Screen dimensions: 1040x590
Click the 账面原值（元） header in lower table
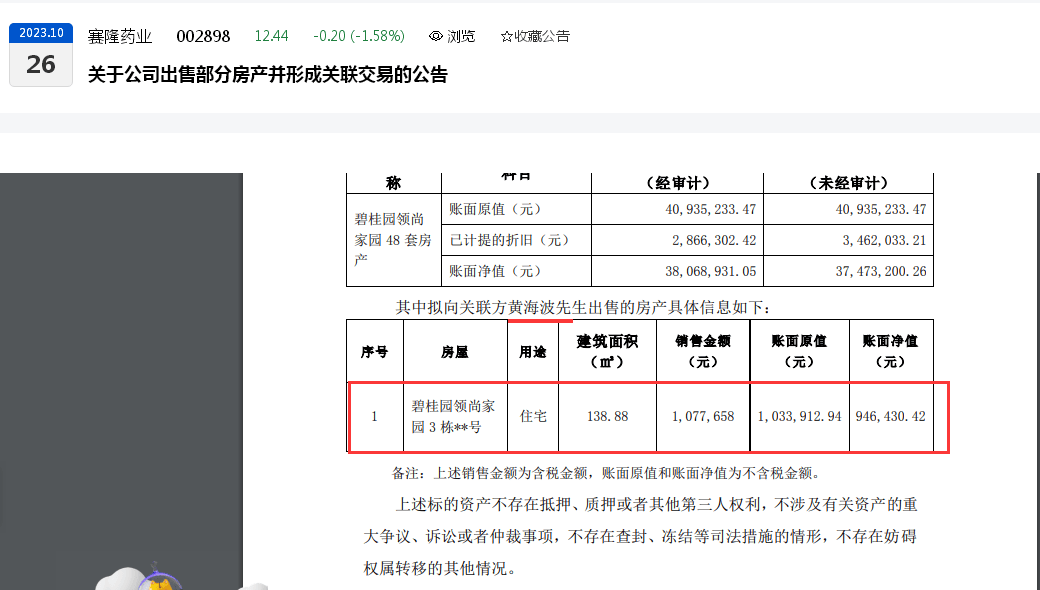[799, 351]
